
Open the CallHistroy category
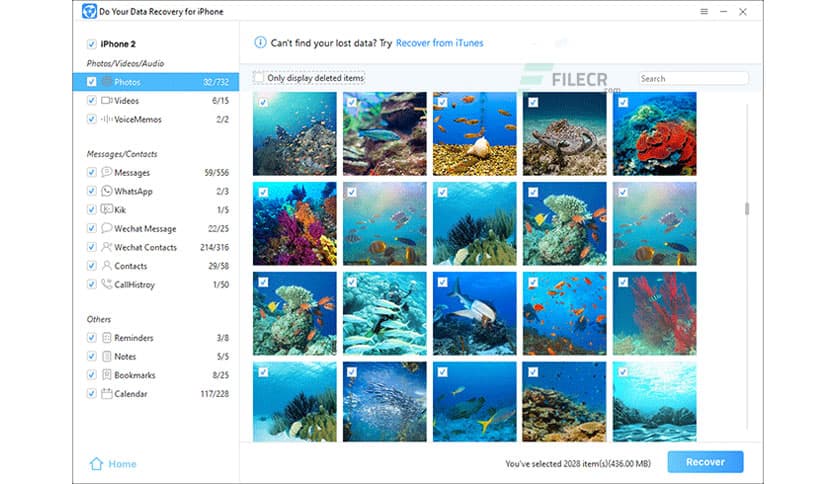click(134, 284)
